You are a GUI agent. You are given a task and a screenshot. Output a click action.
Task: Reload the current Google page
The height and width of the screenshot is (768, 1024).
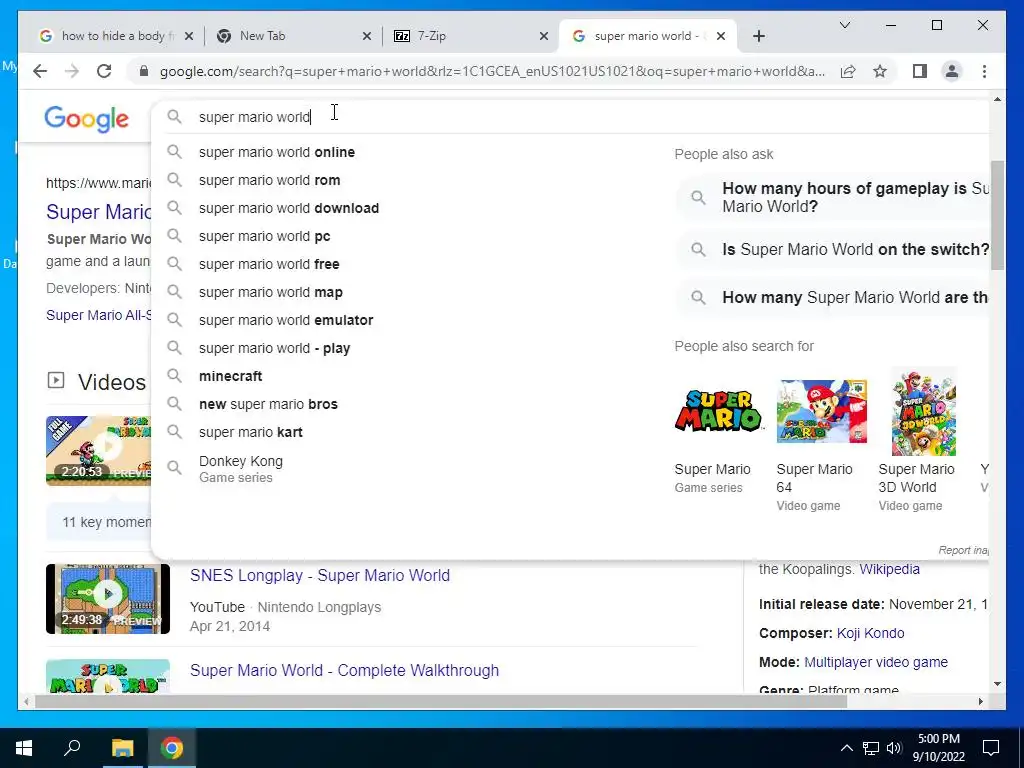pos(104,71)
